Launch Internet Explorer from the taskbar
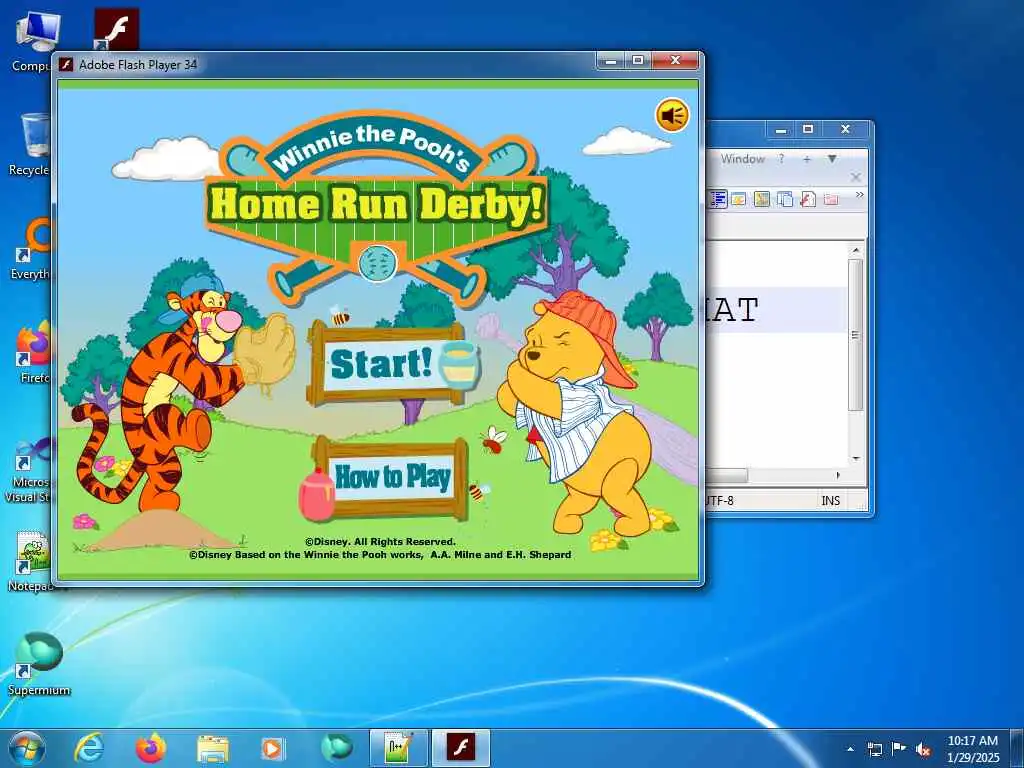This screenshot has height=768, width=1024. click(89, 748)
